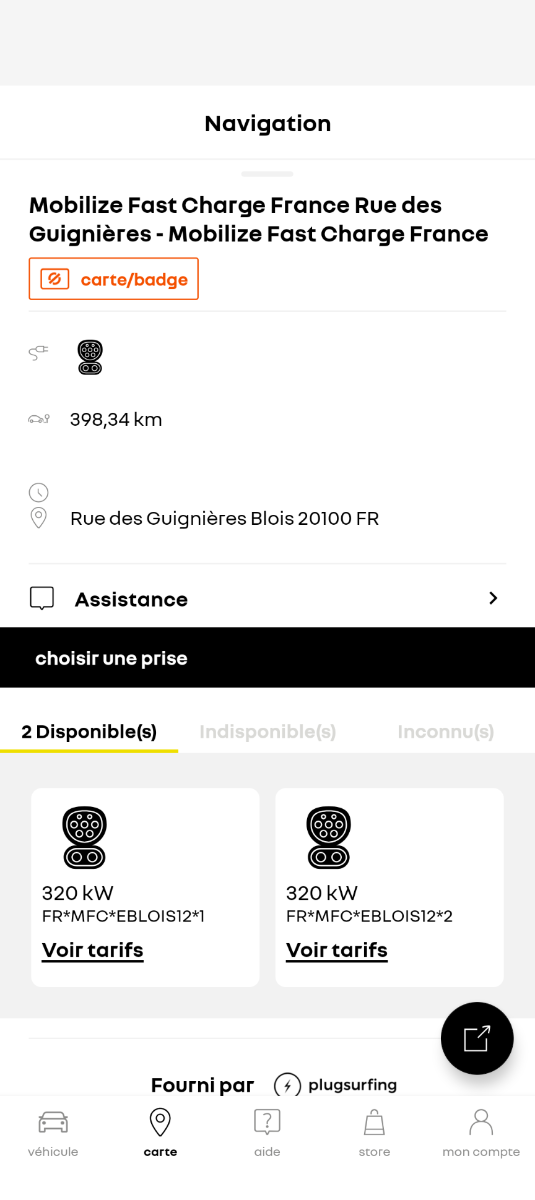Switch to the Inconnu(s) tab
This screenshot has width=535, height=1200.
pos(446,732)
